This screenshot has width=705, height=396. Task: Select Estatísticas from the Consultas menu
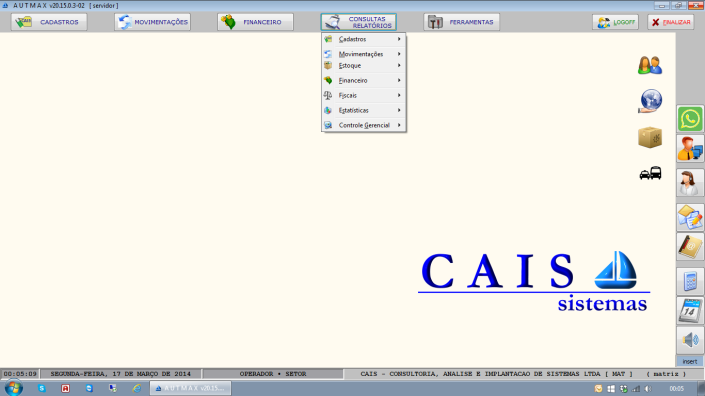click(x=363, y=110)
